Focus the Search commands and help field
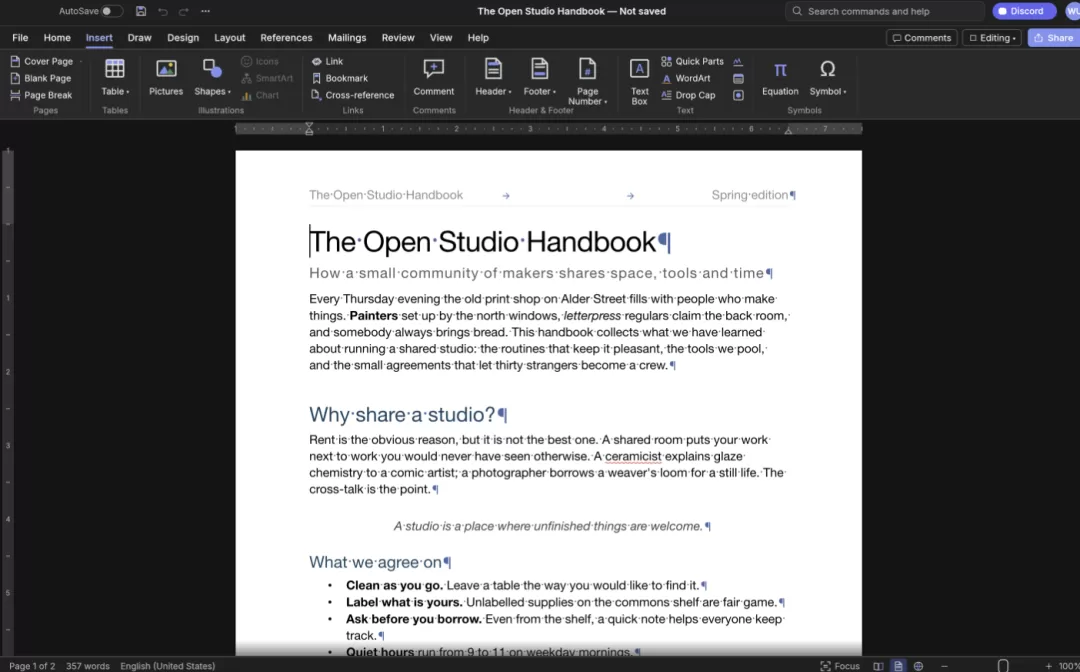The width and height of the screenshot is (1080, 672). (x=884, y=11)
